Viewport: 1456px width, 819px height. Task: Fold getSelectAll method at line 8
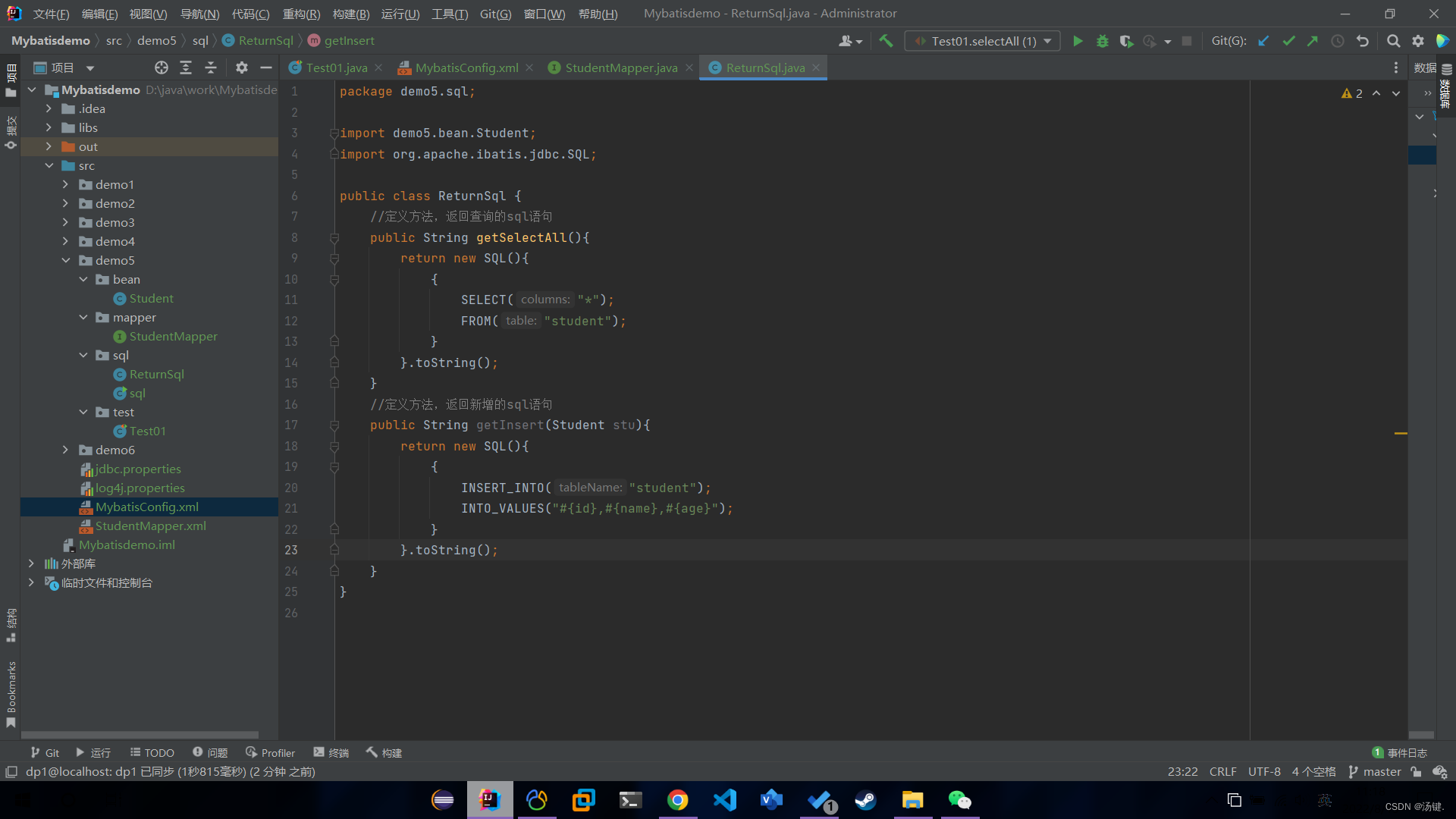(x=334, y=238)
